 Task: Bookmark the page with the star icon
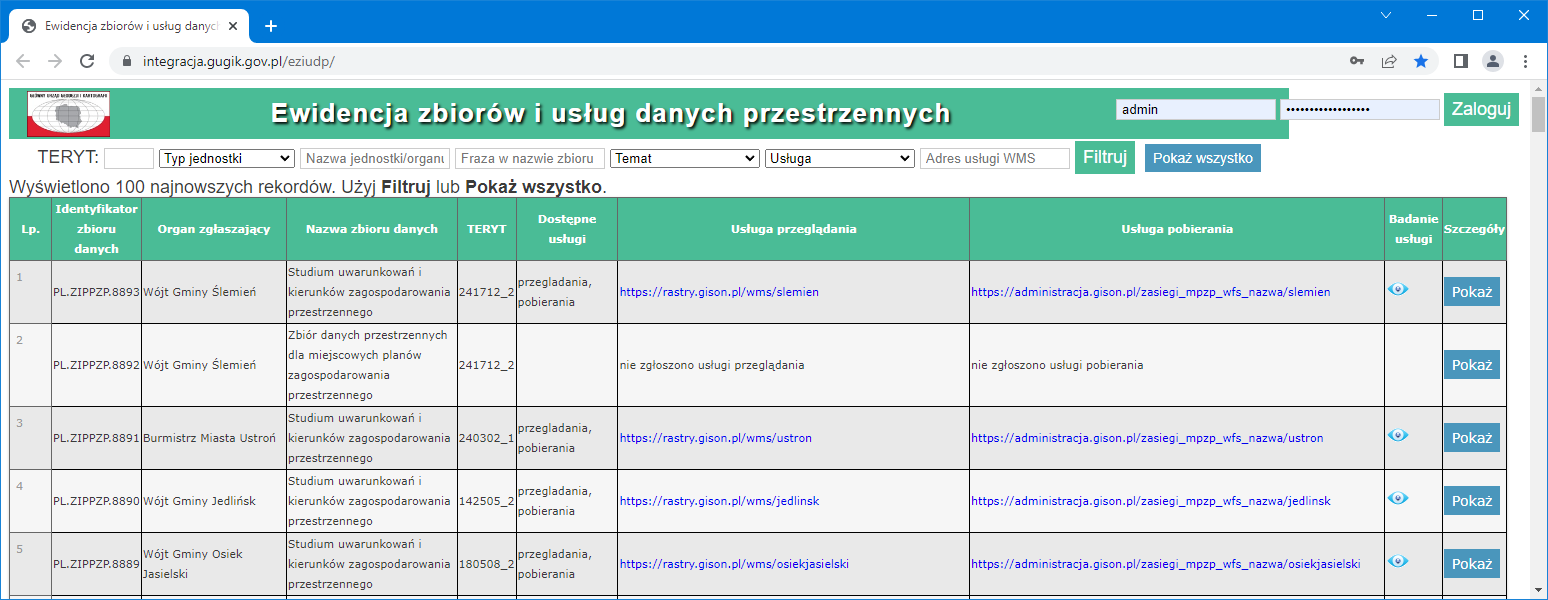pos(1421,60)
